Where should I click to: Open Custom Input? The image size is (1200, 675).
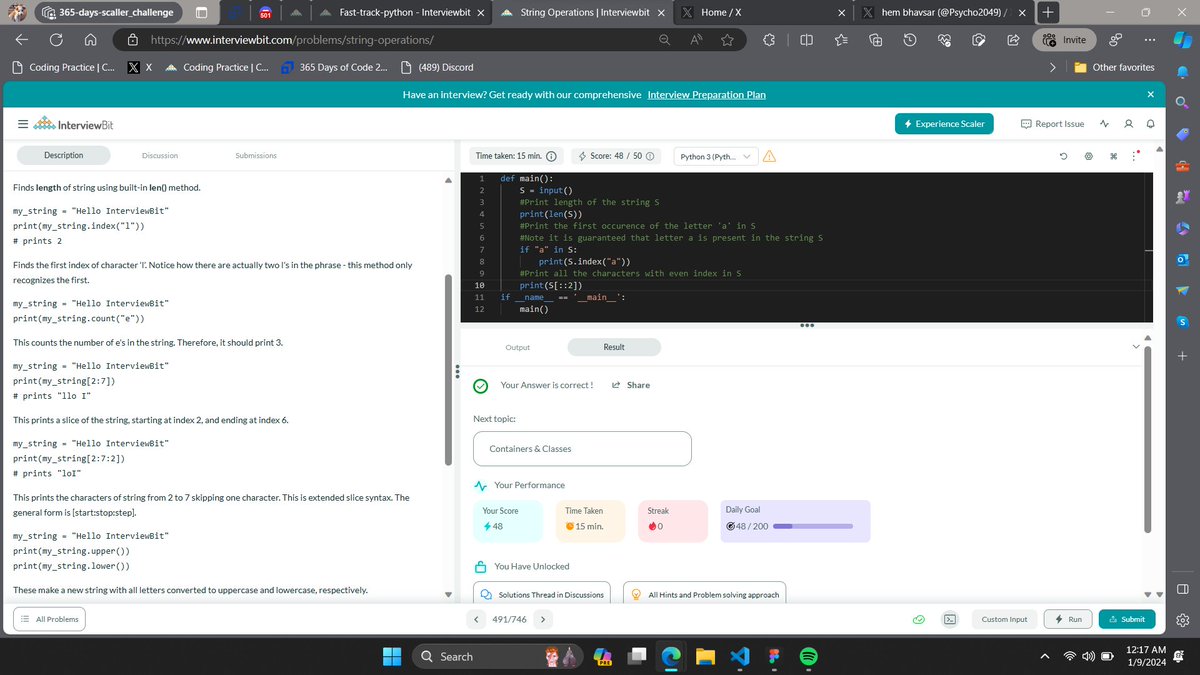(x=1004, y=619)
